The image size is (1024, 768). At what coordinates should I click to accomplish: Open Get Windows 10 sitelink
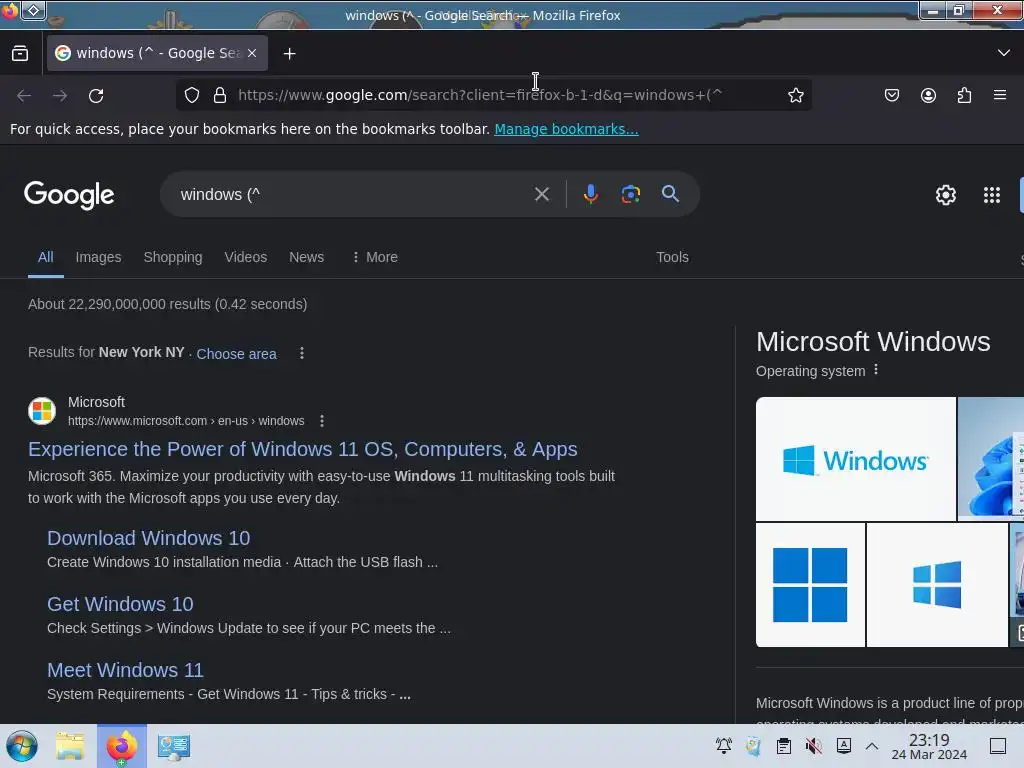(x=120, y=604)
